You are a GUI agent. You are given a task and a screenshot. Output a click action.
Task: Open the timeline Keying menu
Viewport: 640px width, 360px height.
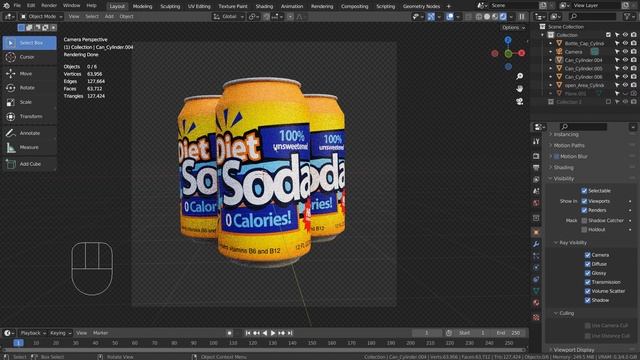click(x=60, y=333)
